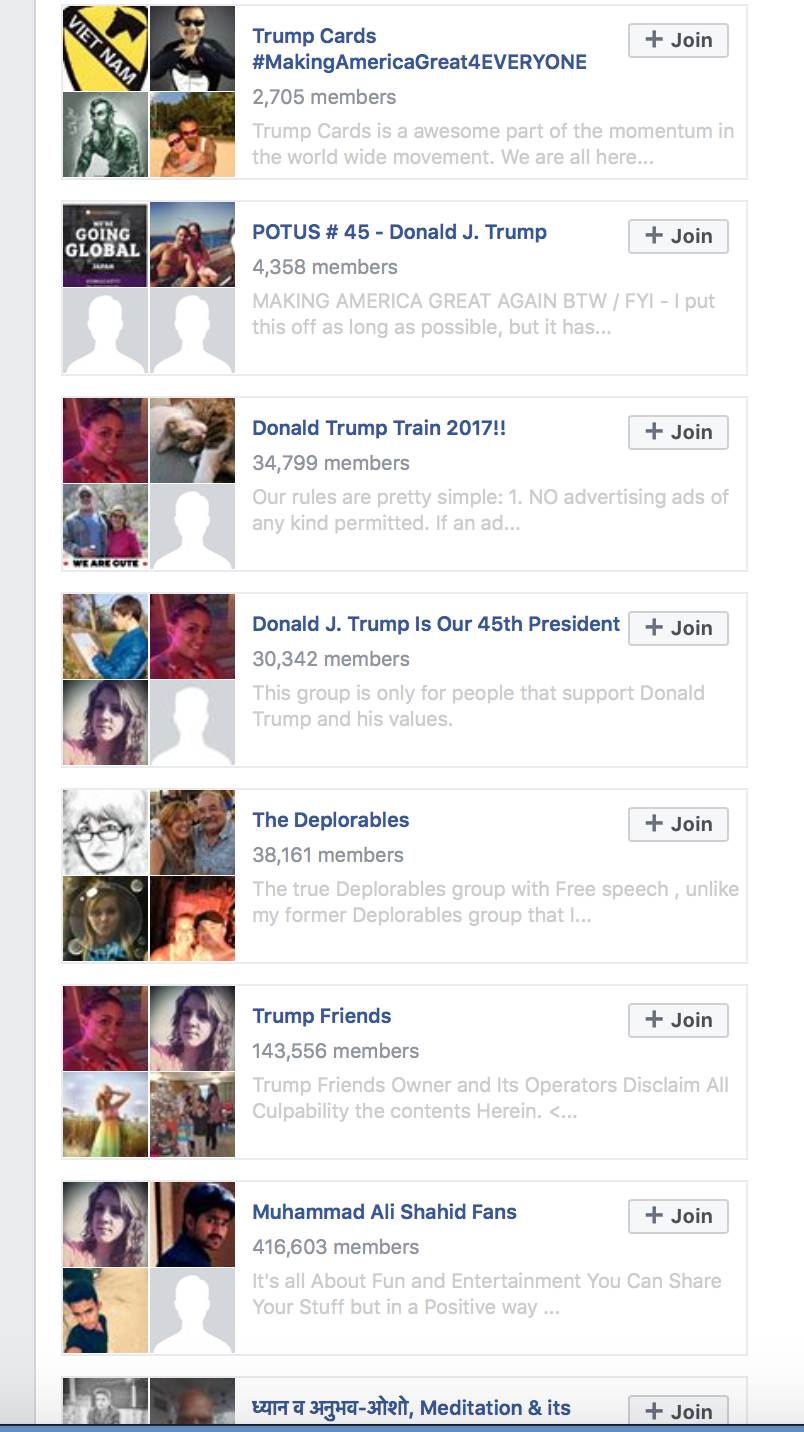This screenshot has width=804, height=1432.
Task: Join Donald Trump Train 2017!! group
Action: coord(678,432)
